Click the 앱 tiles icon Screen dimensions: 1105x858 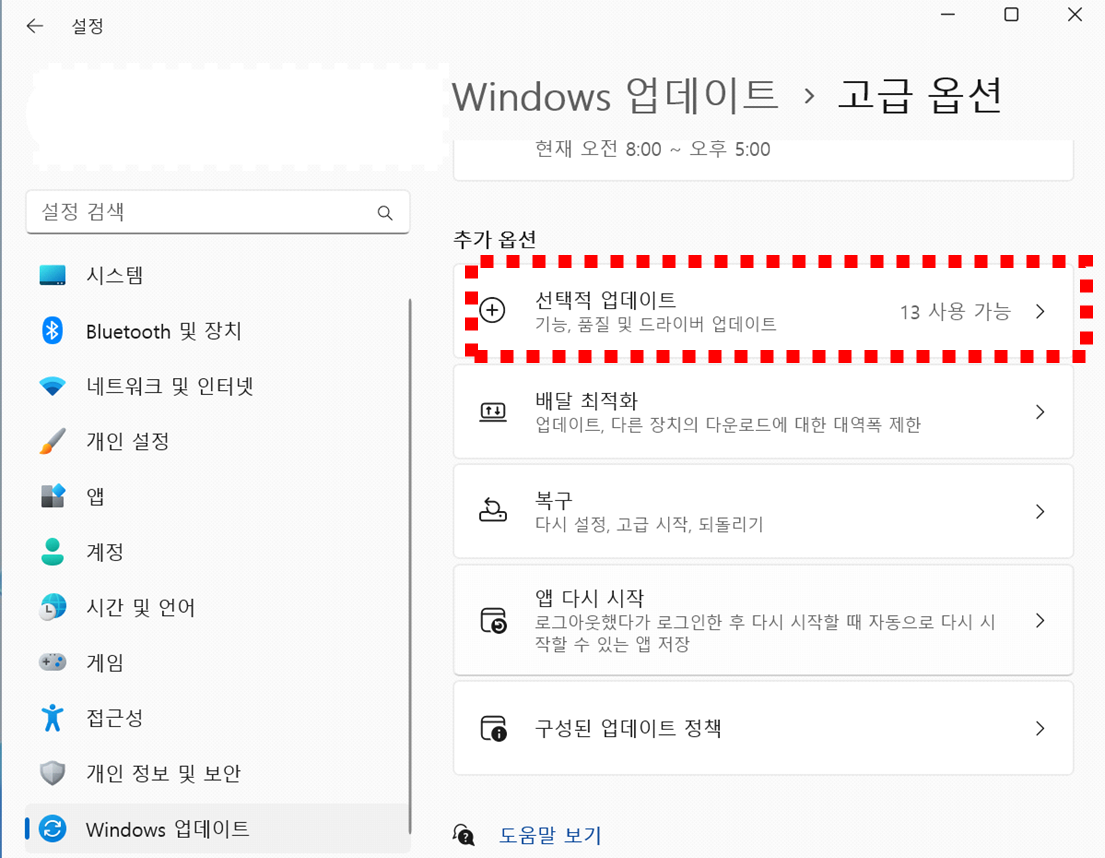pos(53,496)
